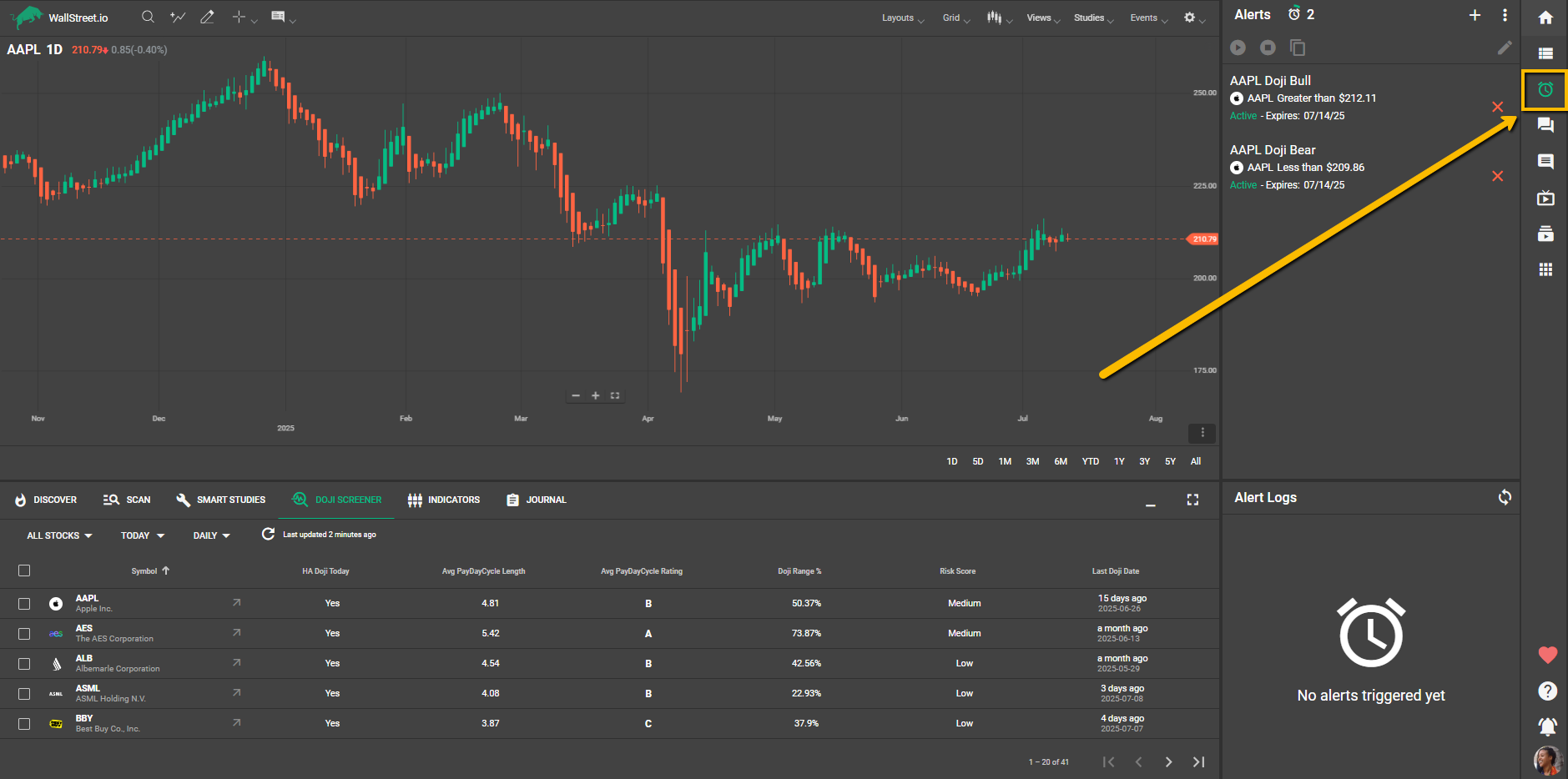Switch to Scan tab

(127, 500)
